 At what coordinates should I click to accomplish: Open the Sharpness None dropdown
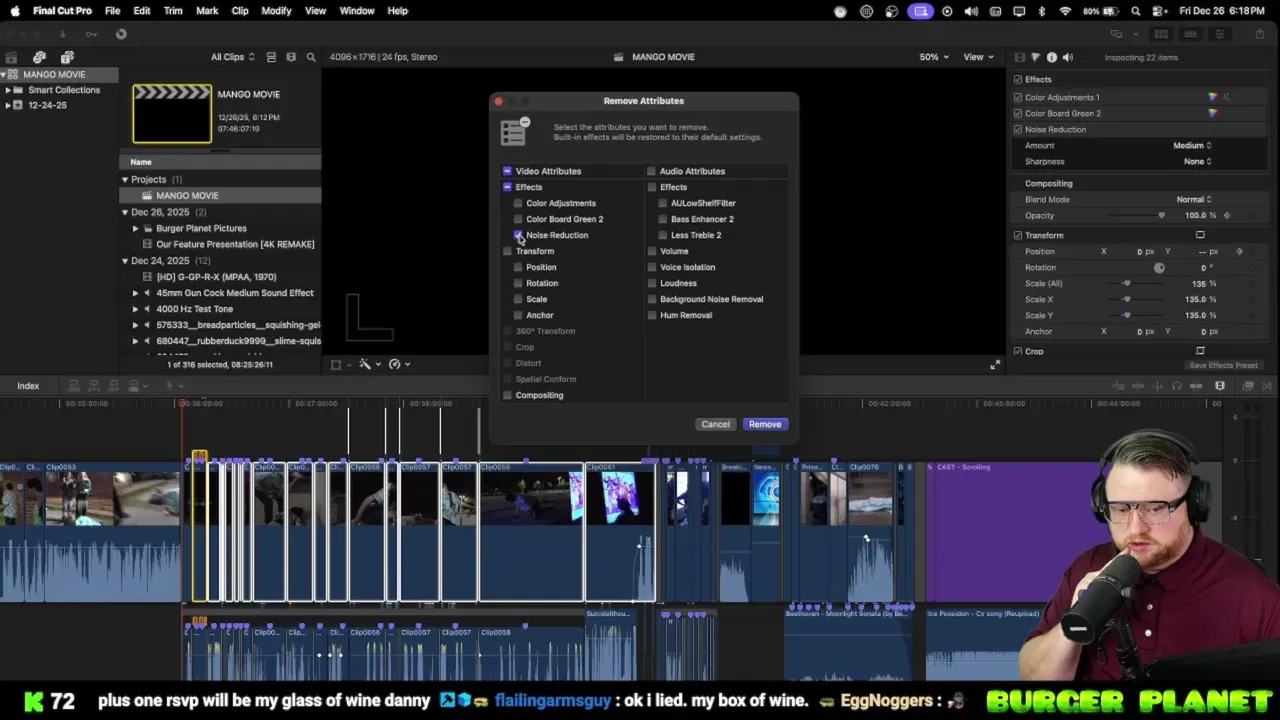tap(1197, 161)
